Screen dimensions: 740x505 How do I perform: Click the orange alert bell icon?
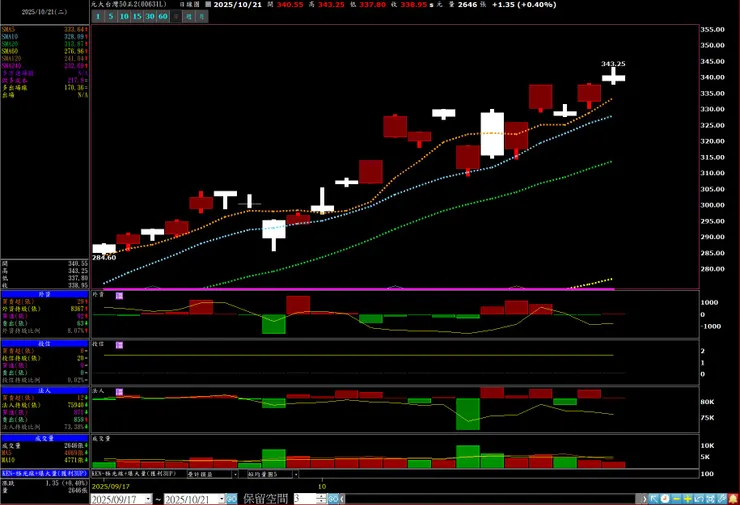pyautogui.click(x=733, y=499)
